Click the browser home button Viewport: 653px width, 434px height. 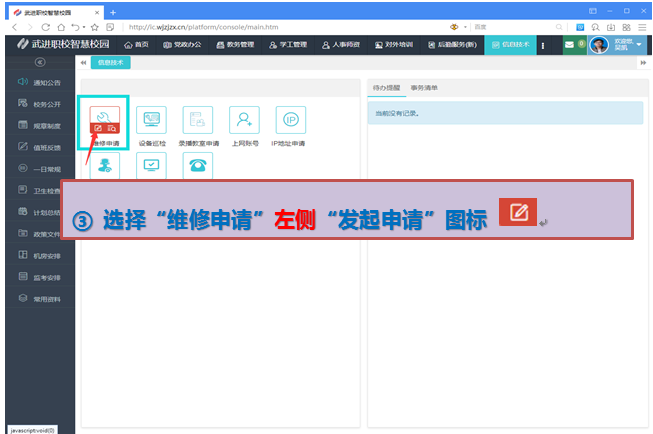pyautogui.click(x=61, y=27)
